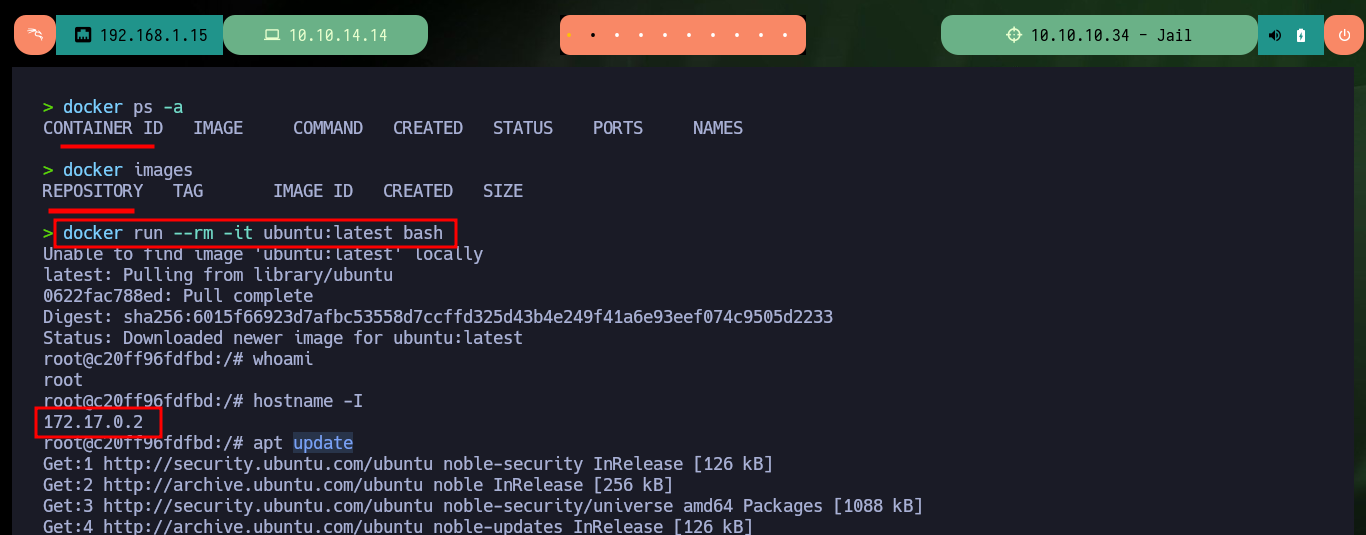The height and width of the screenshot is (535, 1366).
Task: Click the crosshair target icon for 10.10.10.34
Action: tap(1014, 35)
